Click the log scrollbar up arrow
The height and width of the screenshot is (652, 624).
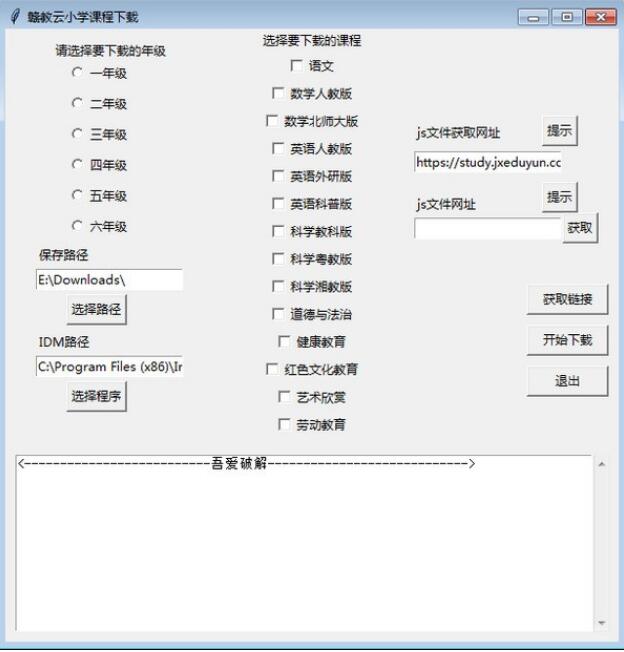coord(602,464)
